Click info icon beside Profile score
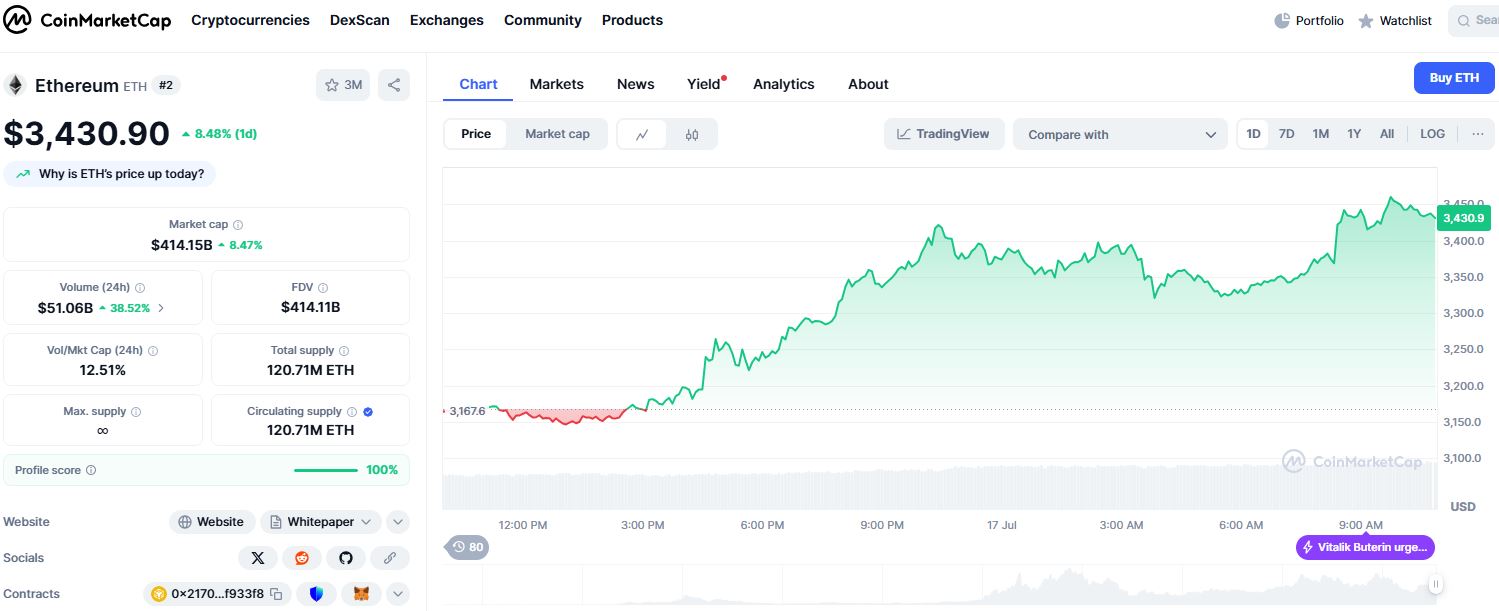The image size is (1499, 611). [x=91, y=470]
